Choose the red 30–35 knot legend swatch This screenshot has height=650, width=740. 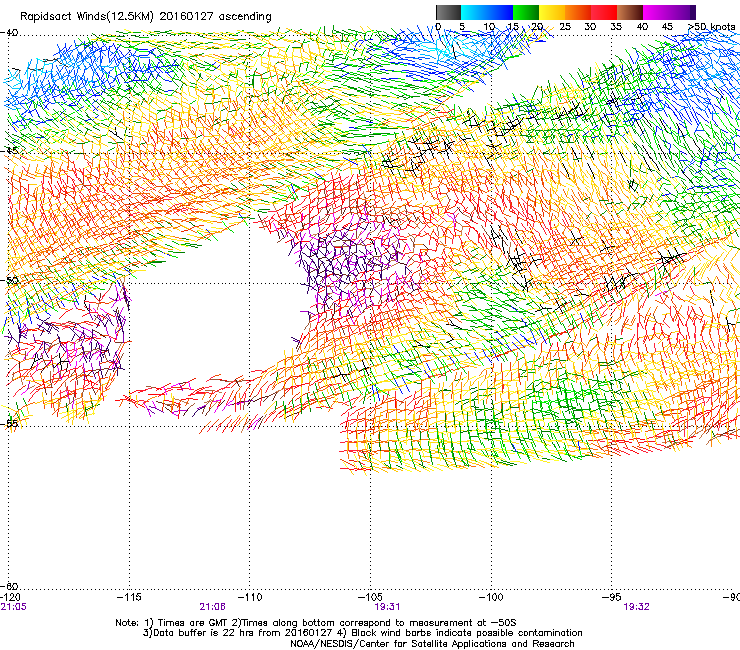tap(604, 12)
